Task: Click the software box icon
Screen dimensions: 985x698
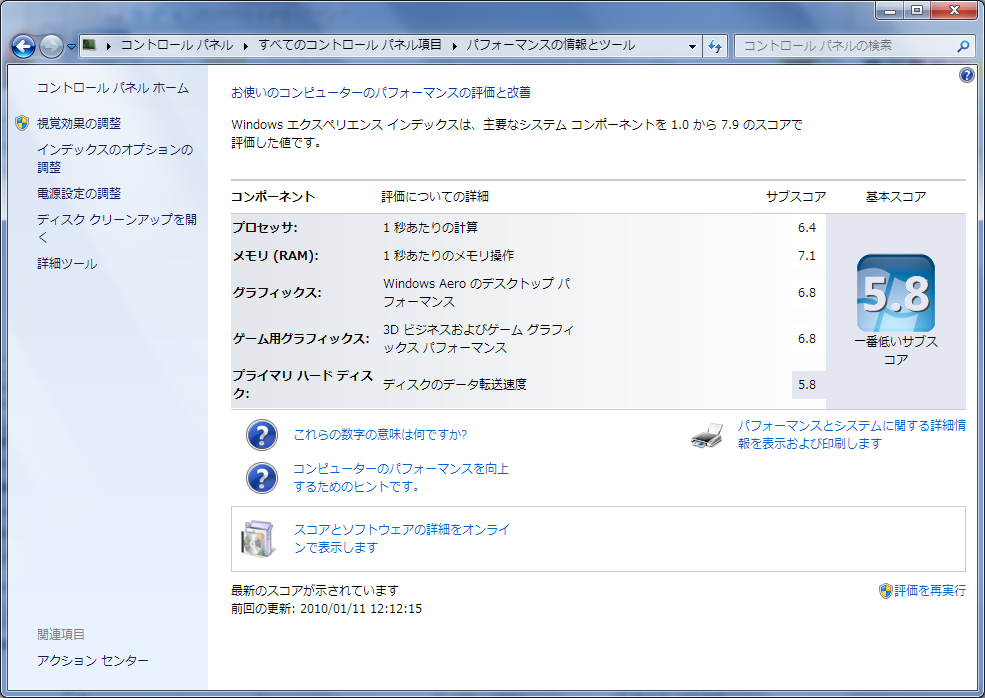Action: (258, 538)
